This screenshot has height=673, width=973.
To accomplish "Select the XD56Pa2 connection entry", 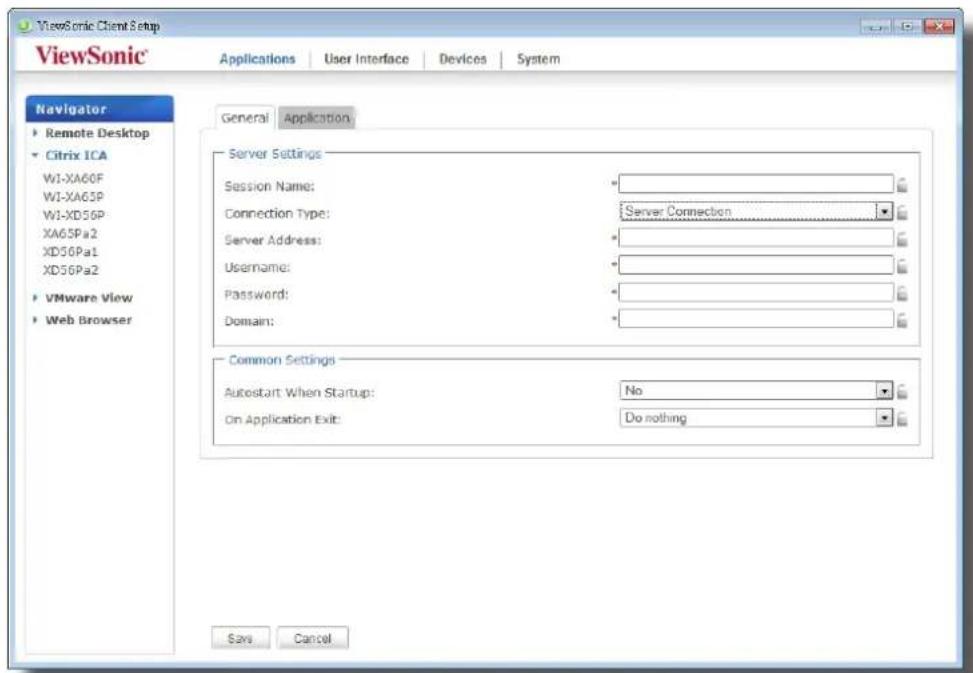I will [70, 270].
